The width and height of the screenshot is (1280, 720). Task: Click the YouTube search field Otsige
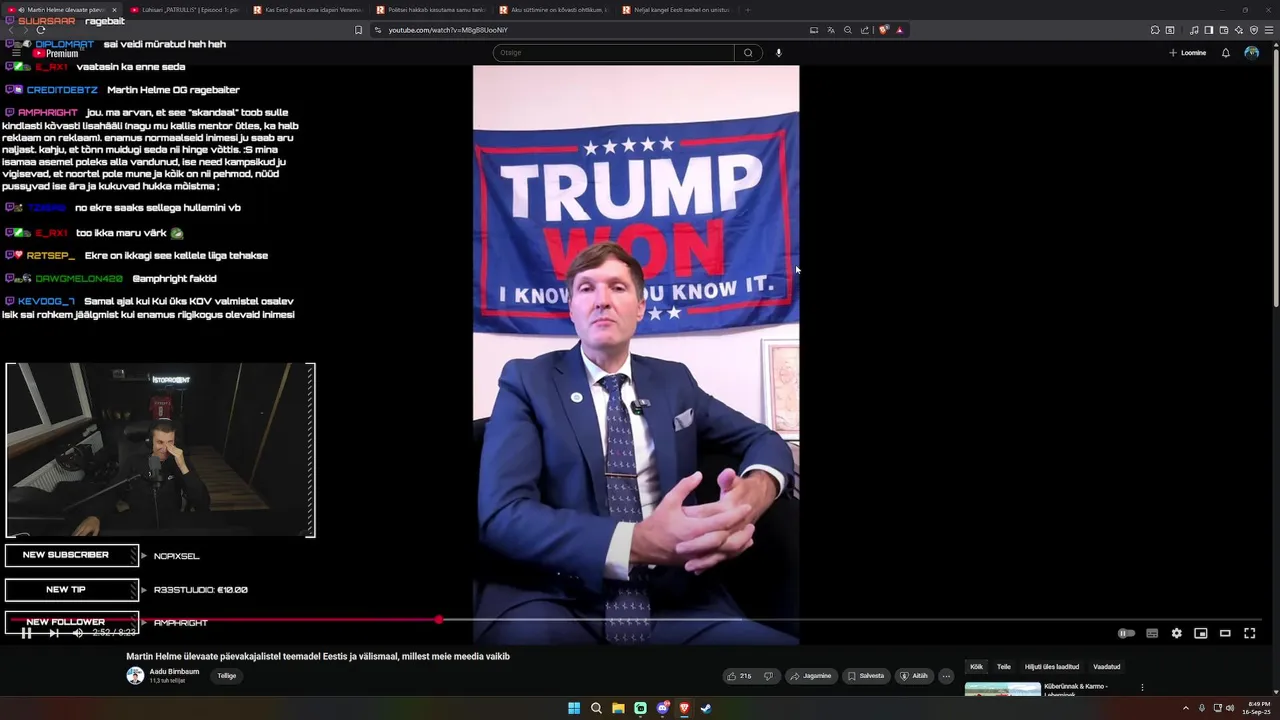tap(612, 53)
